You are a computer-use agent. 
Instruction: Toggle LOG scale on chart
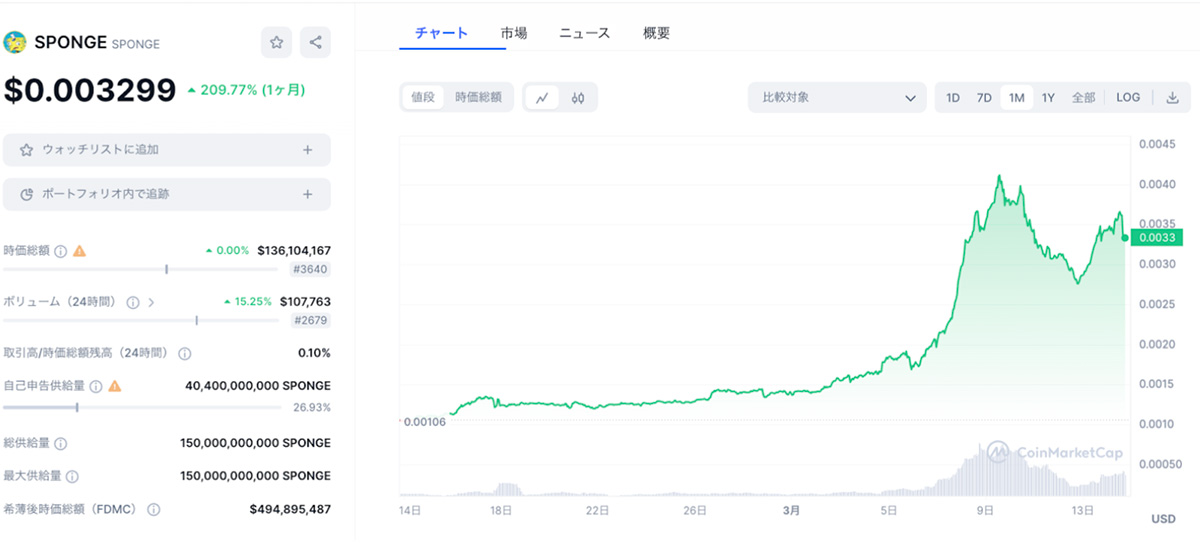coord(1128,98)
